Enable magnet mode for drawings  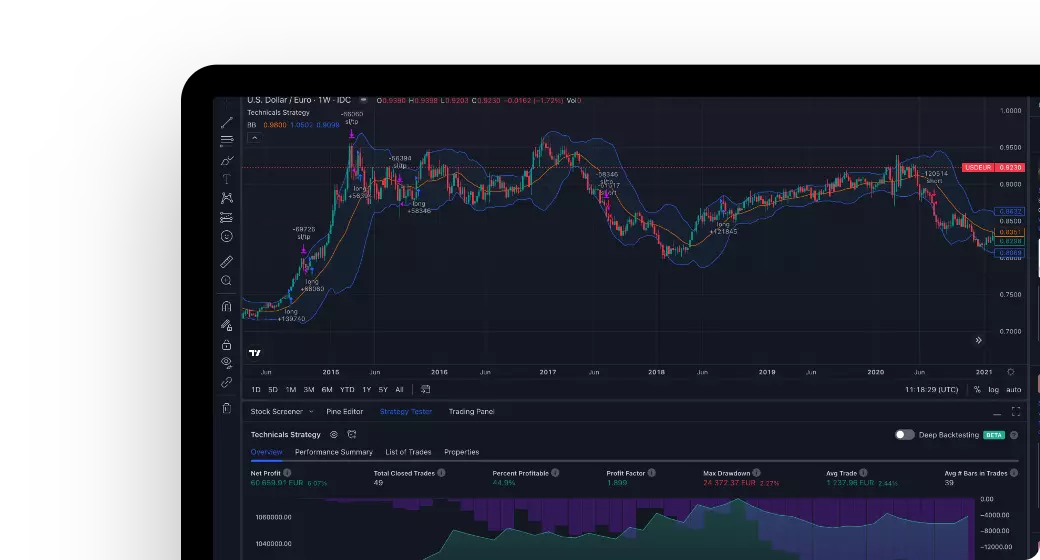[x=227, y=307]
